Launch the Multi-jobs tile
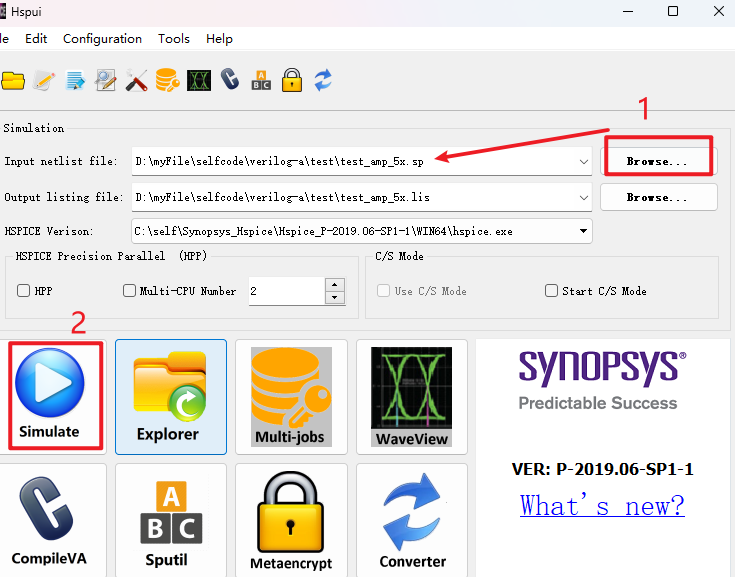 291,397
